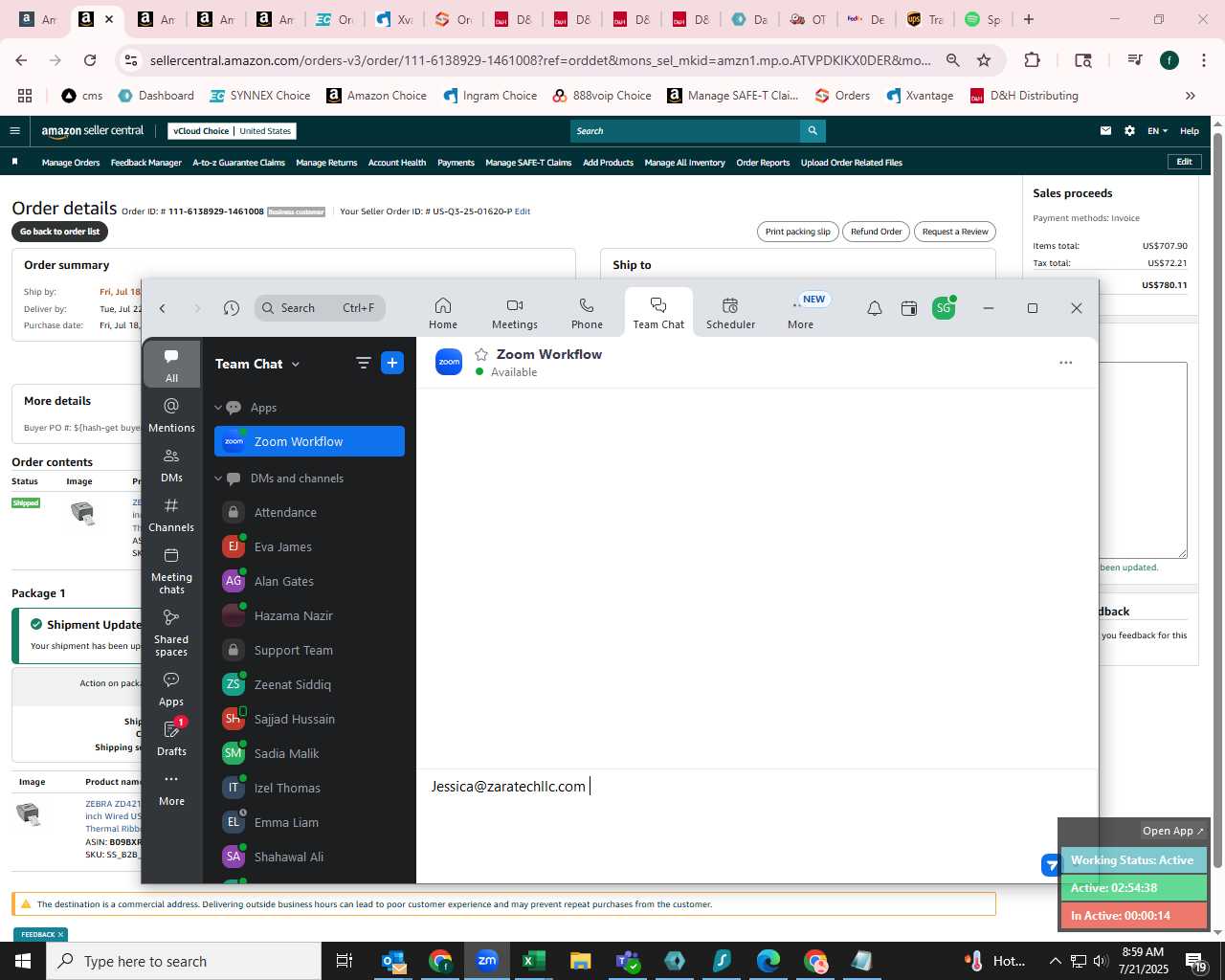Click Request a Review button
The width and height of the screenshot is (1225, 980).
point(955,232)
